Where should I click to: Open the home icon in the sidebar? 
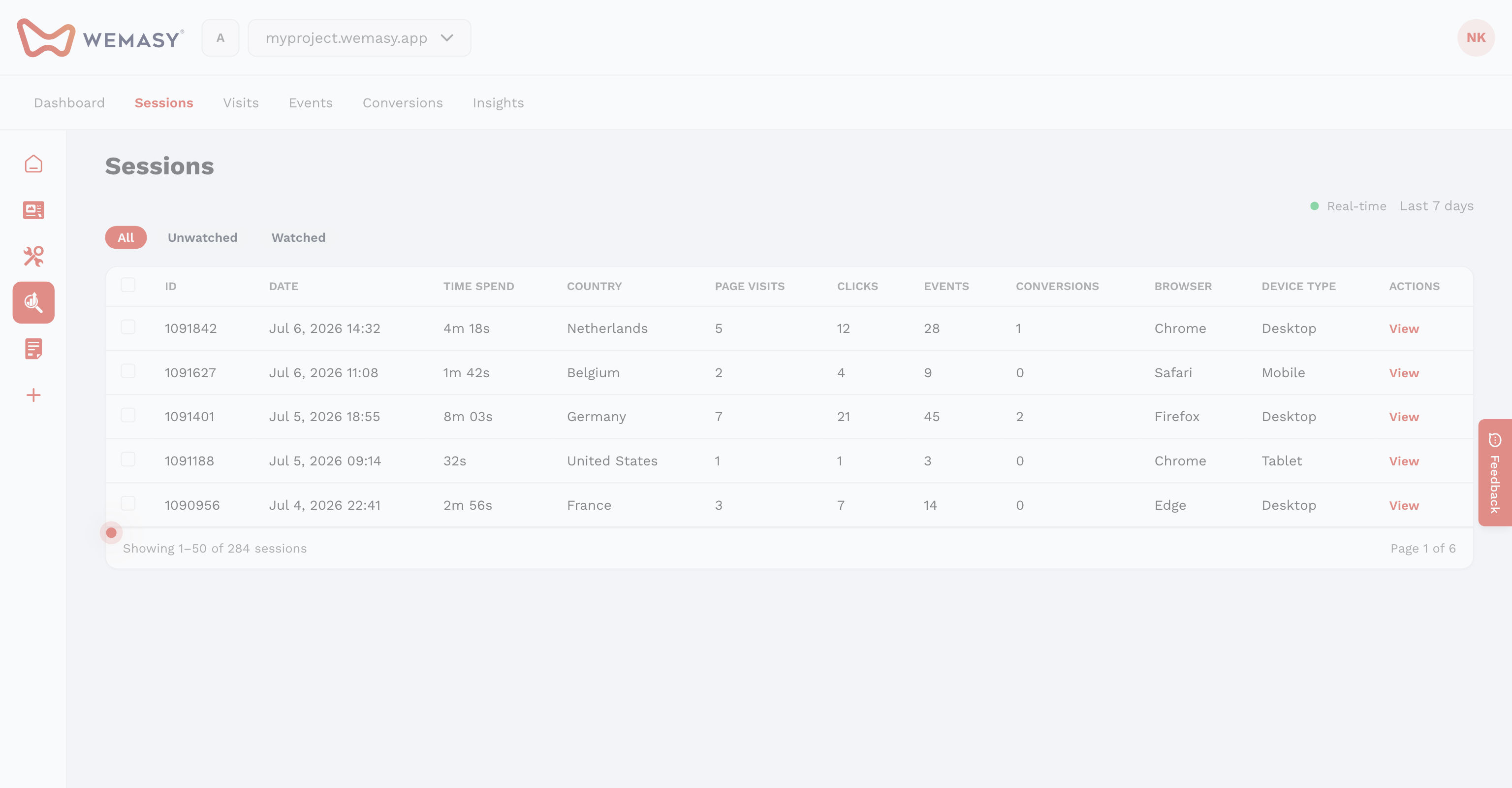tap(33, 164)
